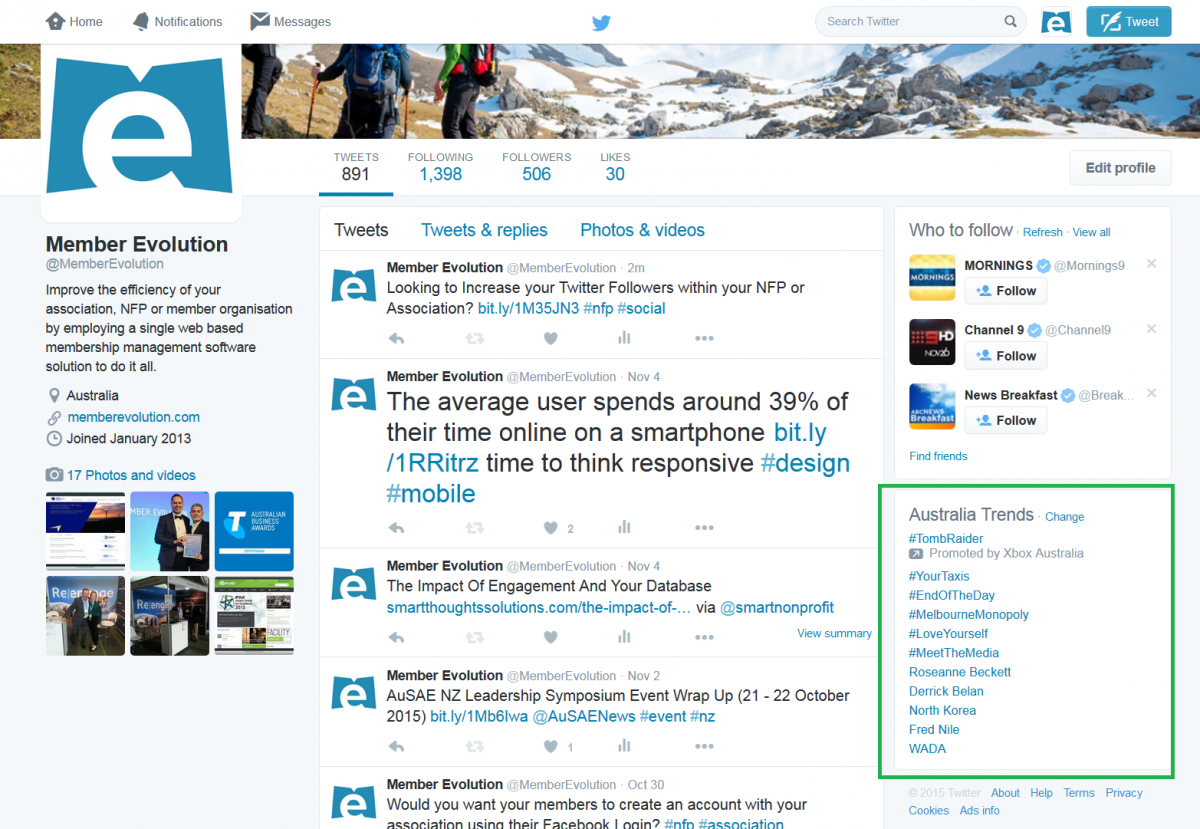Open #TombRaider promoted trend
The width and height of the screenshot is (1200, 829).
pos(946,538)
